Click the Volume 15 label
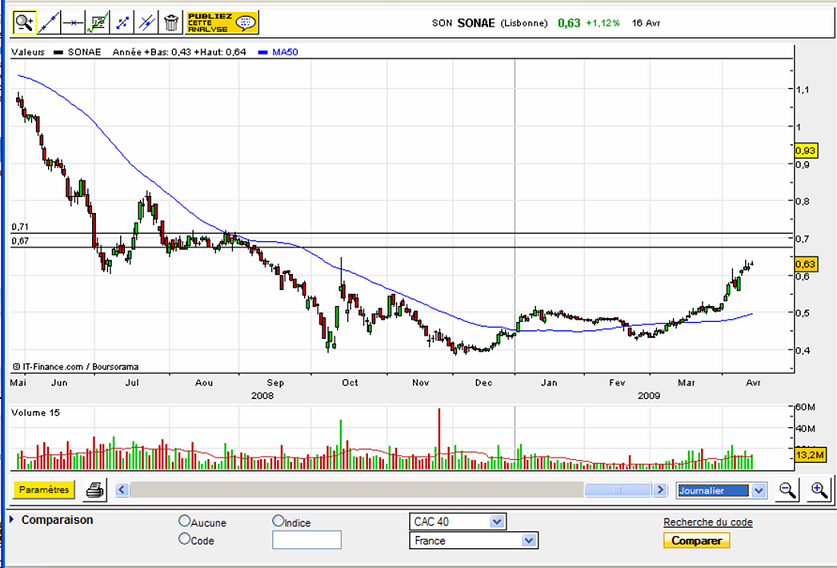The width and height of the screenshot is (837, 568). 36,413
